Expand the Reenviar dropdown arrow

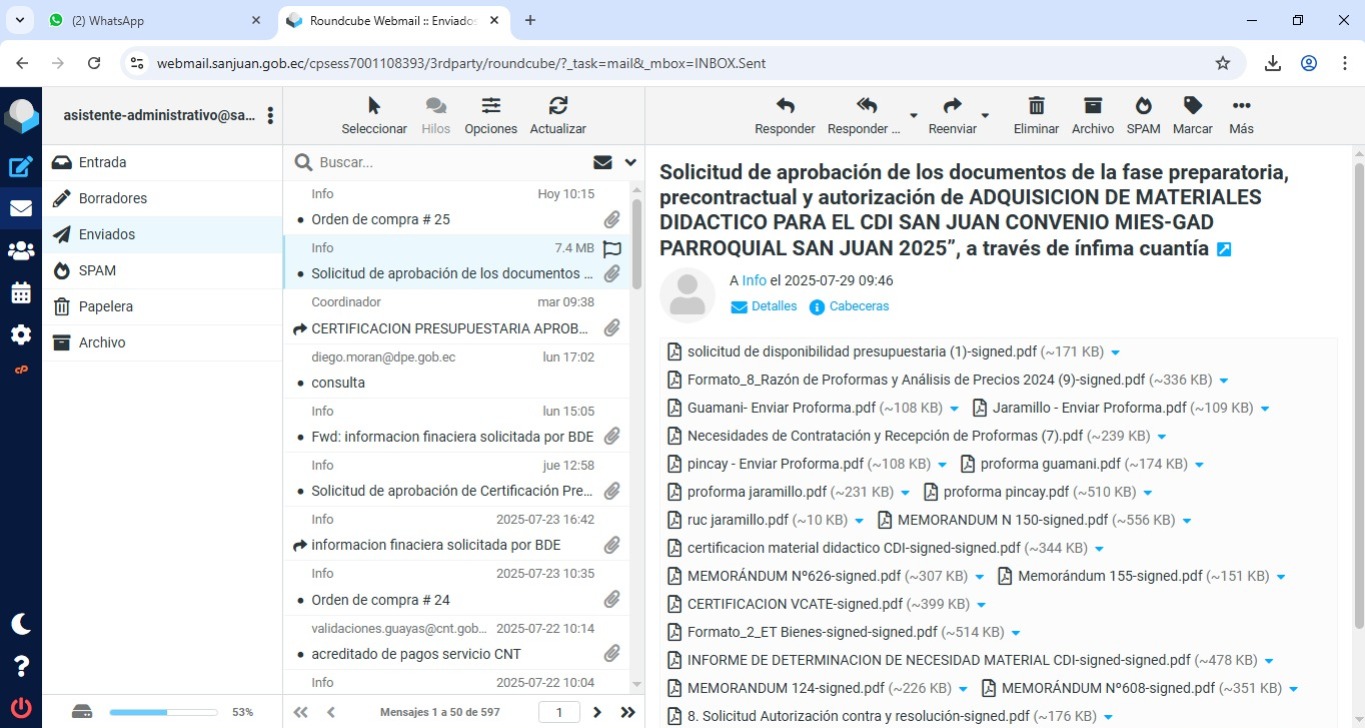985,116
